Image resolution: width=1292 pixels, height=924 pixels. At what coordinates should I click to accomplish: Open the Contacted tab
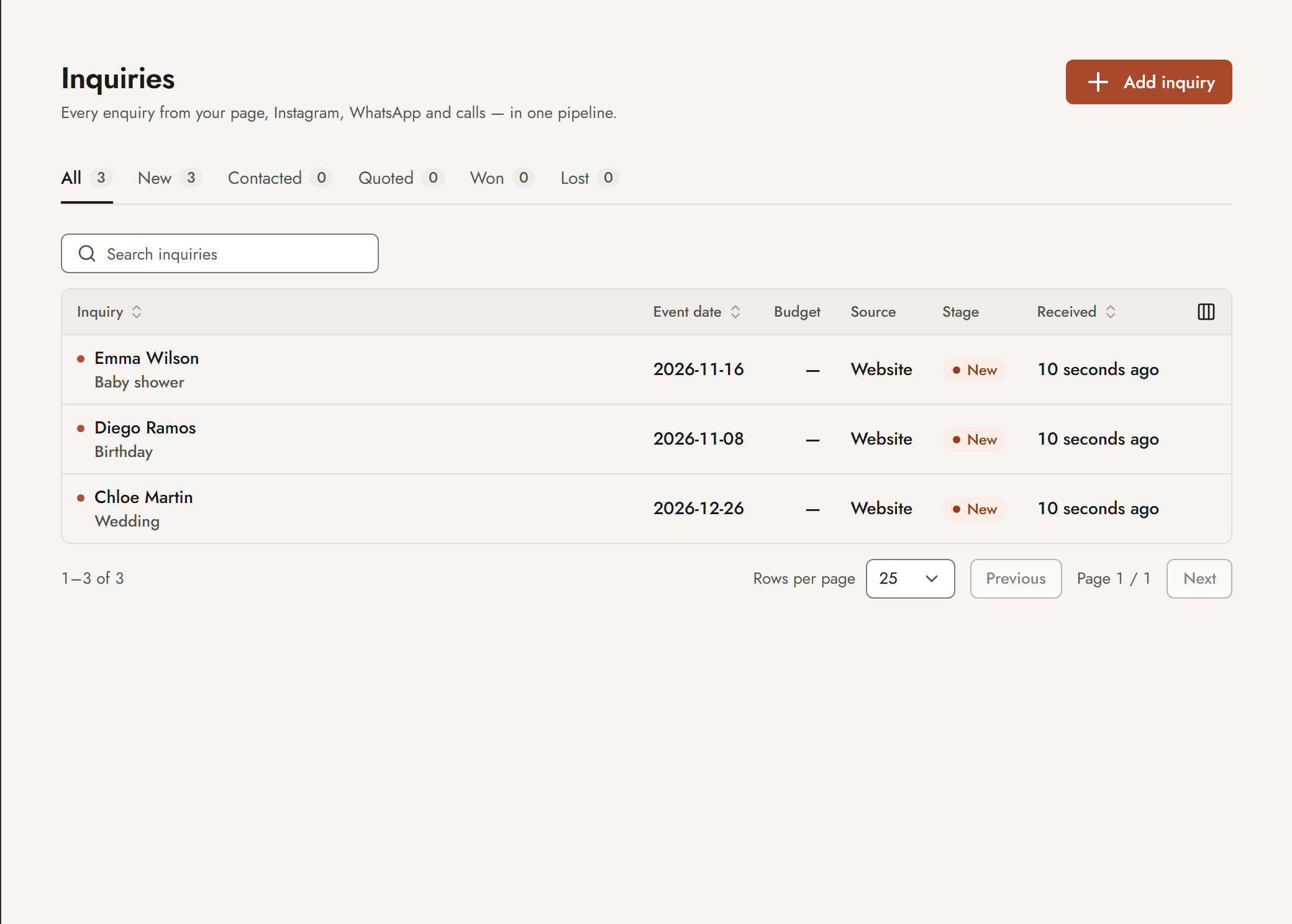(280, 178)
